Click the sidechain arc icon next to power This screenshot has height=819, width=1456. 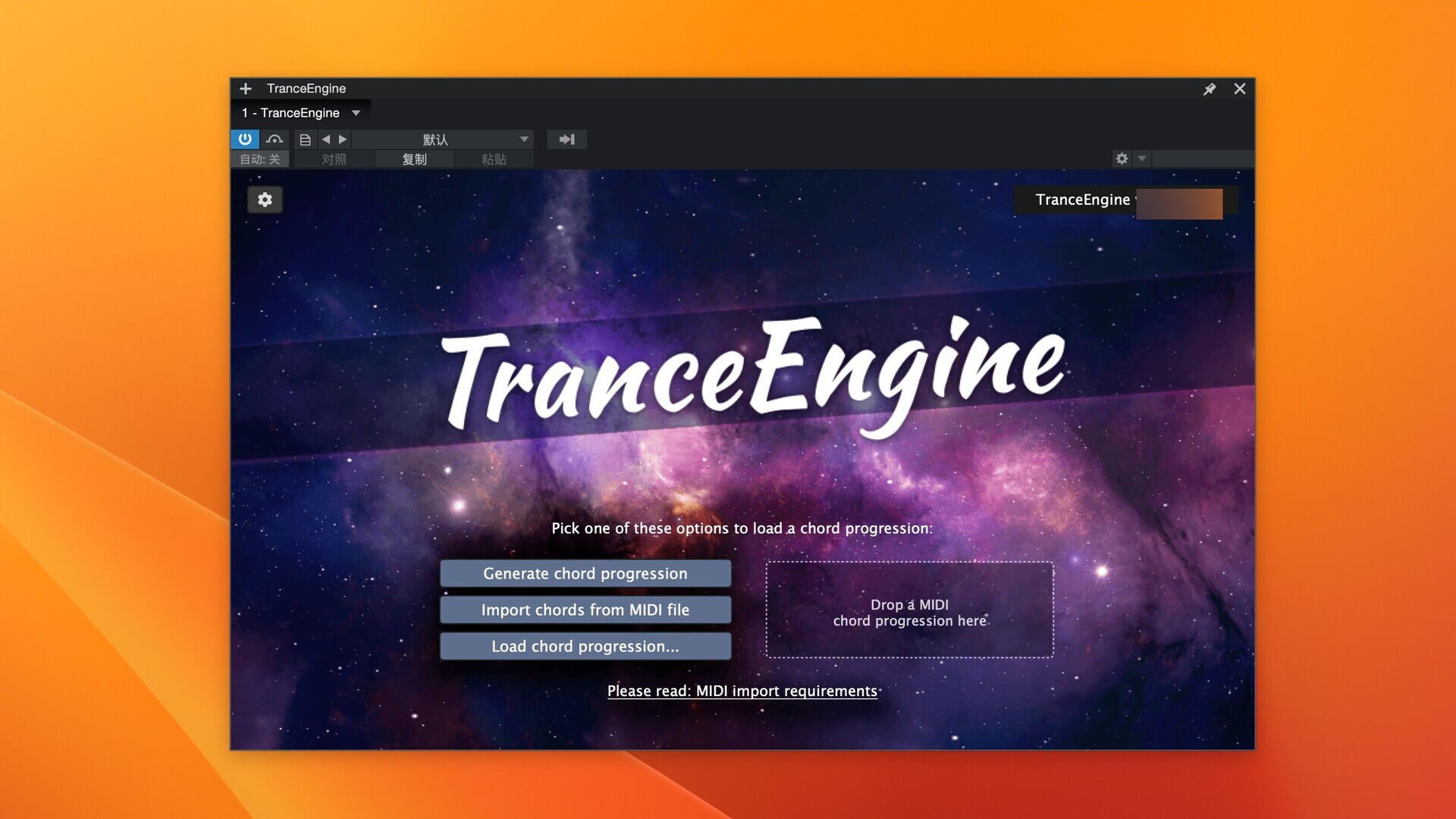[x=275, y=140]
